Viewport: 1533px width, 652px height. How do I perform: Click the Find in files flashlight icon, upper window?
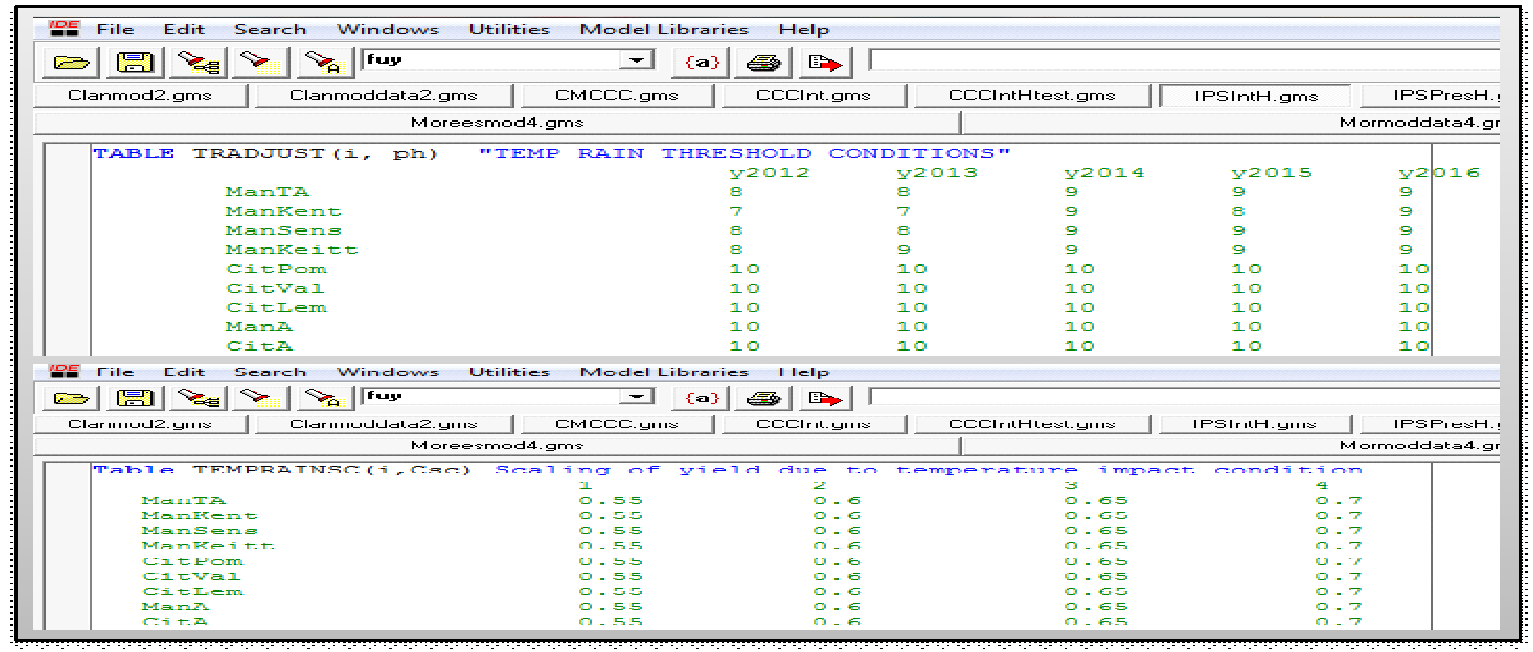pyautogui.click(x=197, y=63)
